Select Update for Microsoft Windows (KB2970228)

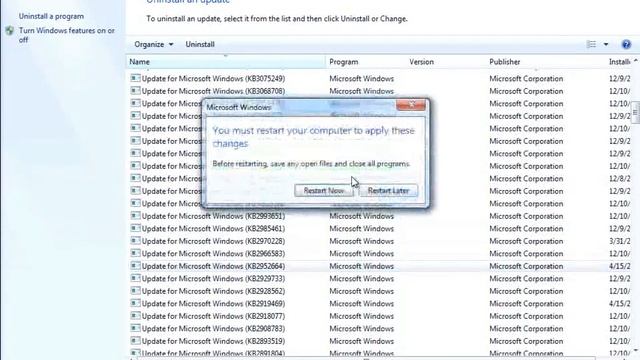tap(213, 241)
